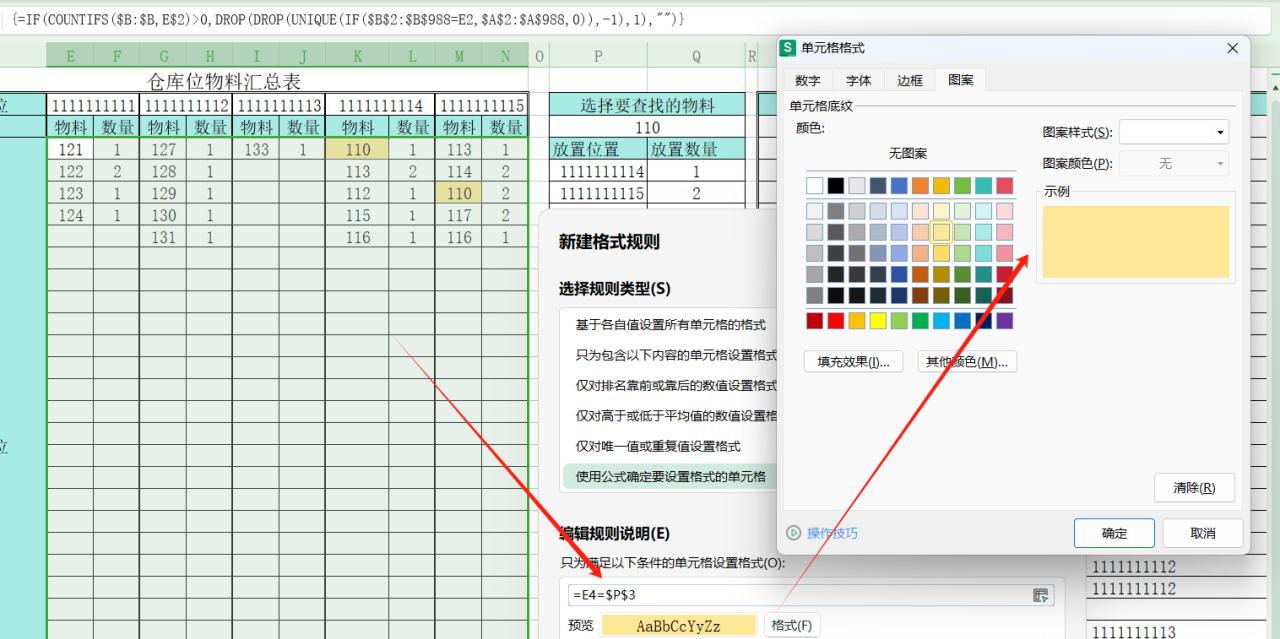Click the 填充效果 button
Viewport: 1280px width, 639px height.
click(853, 362)
